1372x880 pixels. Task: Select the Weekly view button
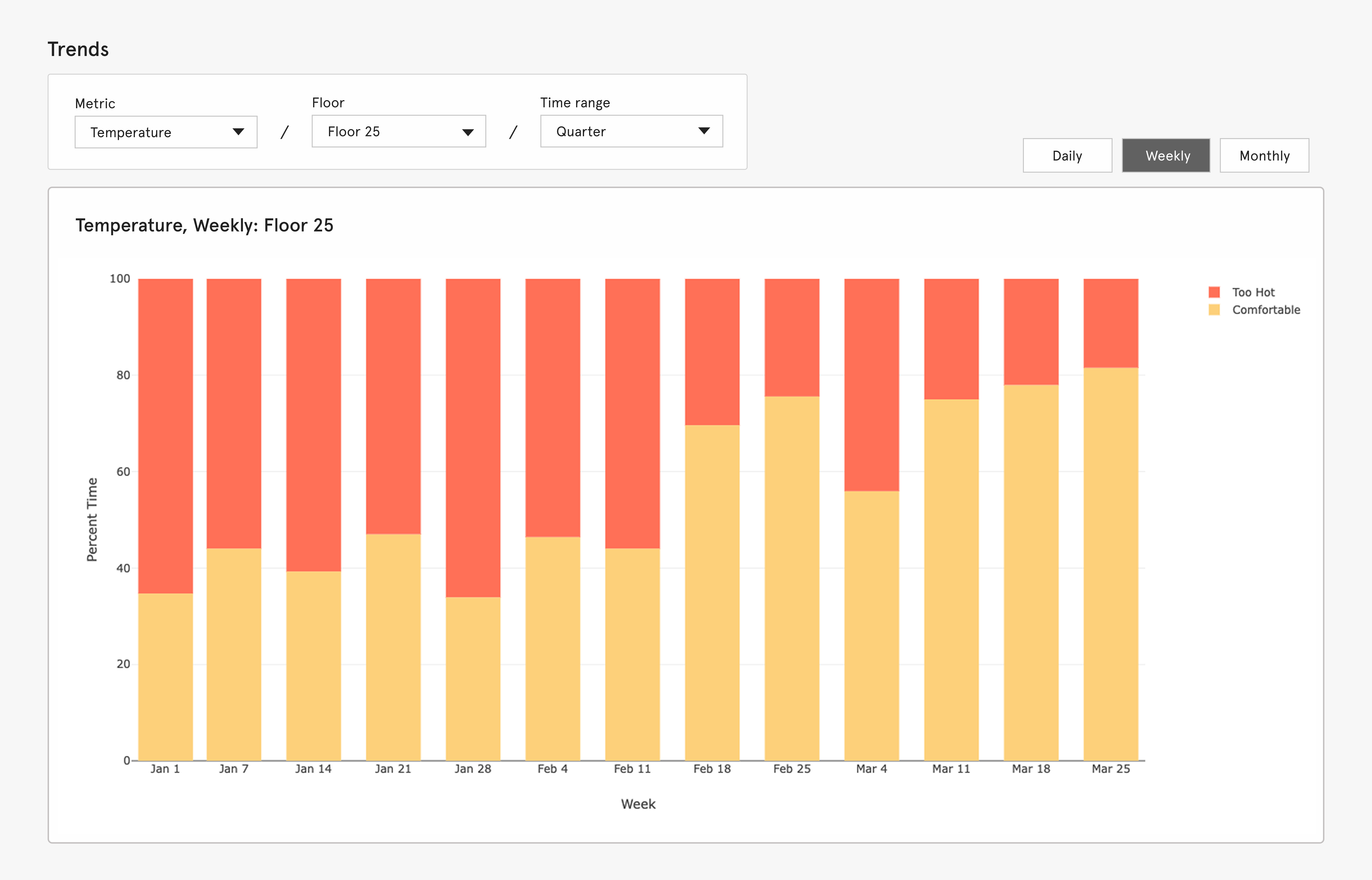coord(1166,155)
